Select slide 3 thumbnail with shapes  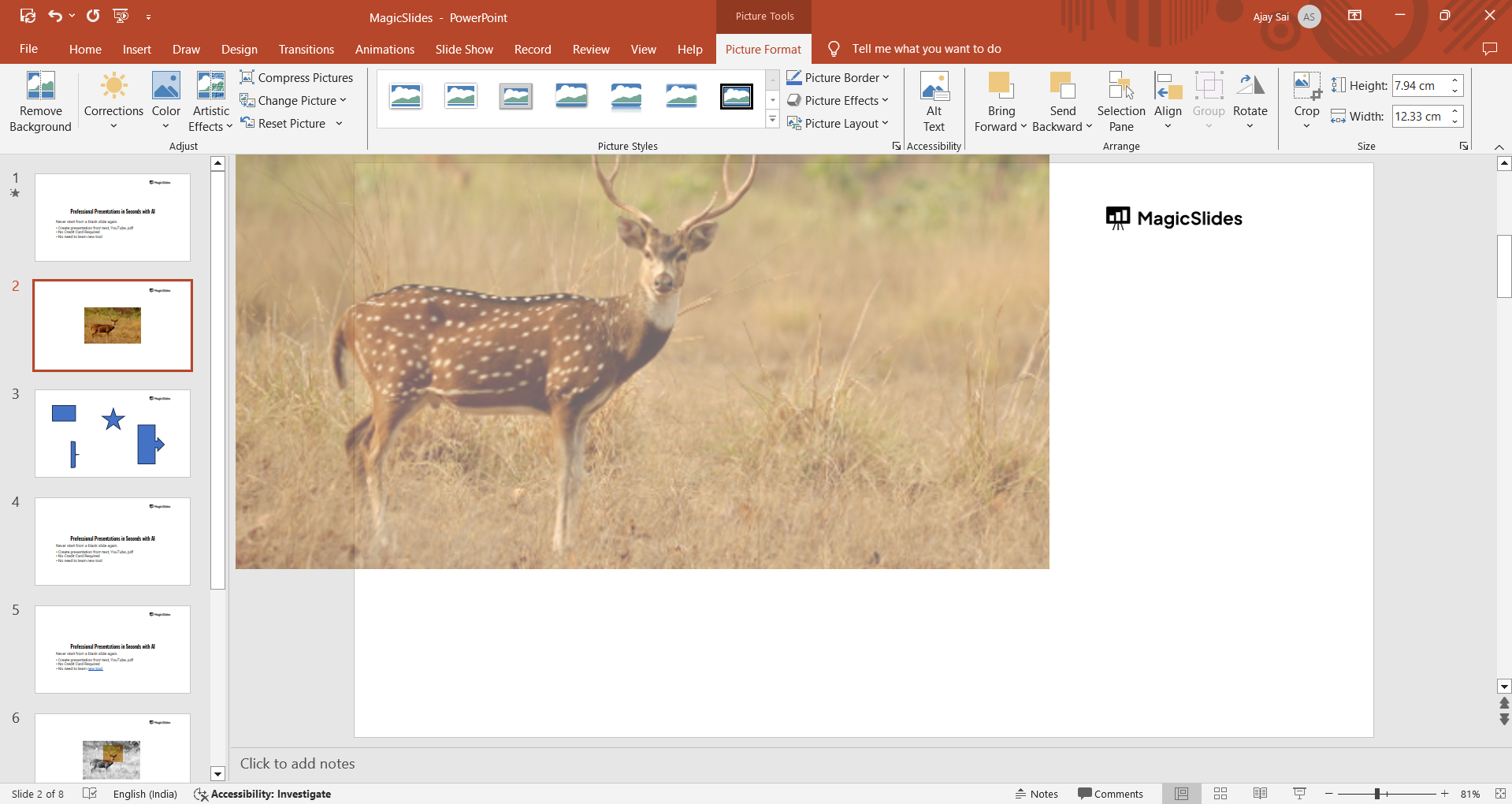tap(113, 433)
